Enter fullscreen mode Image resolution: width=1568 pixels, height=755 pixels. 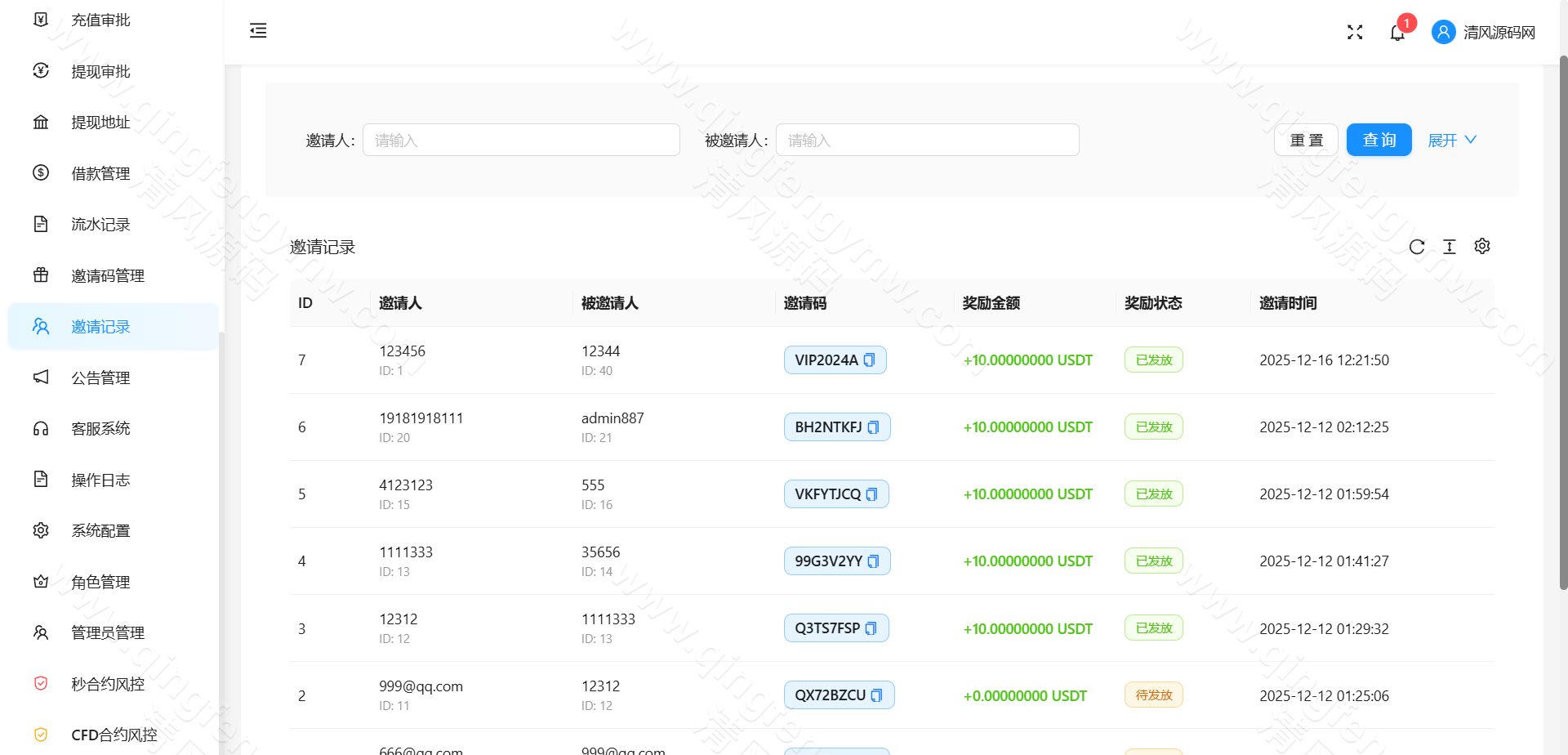[x=1355, y=32]
